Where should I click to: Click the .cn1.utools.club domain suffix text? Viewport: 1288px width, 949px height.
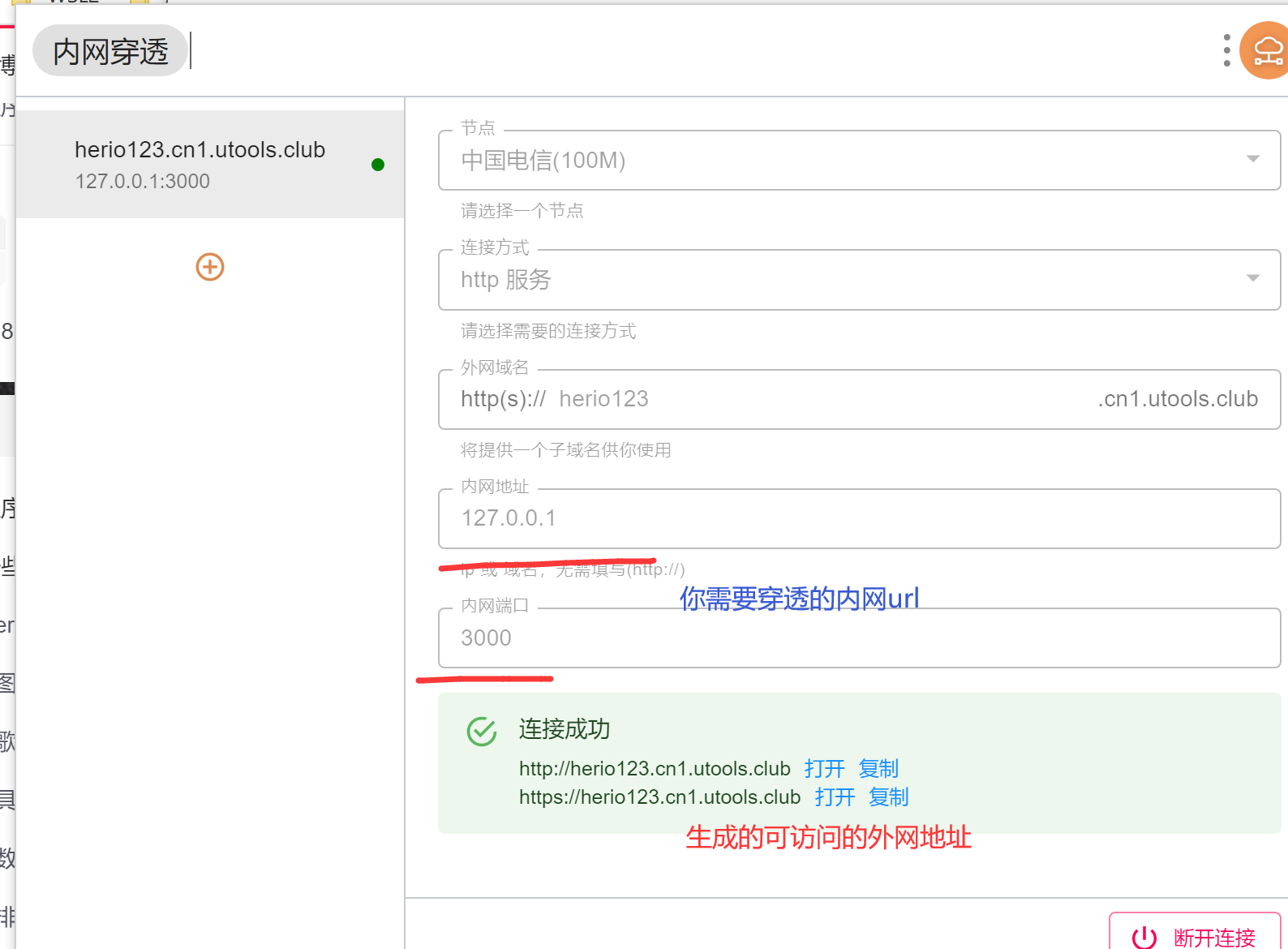coord(1178,399)
